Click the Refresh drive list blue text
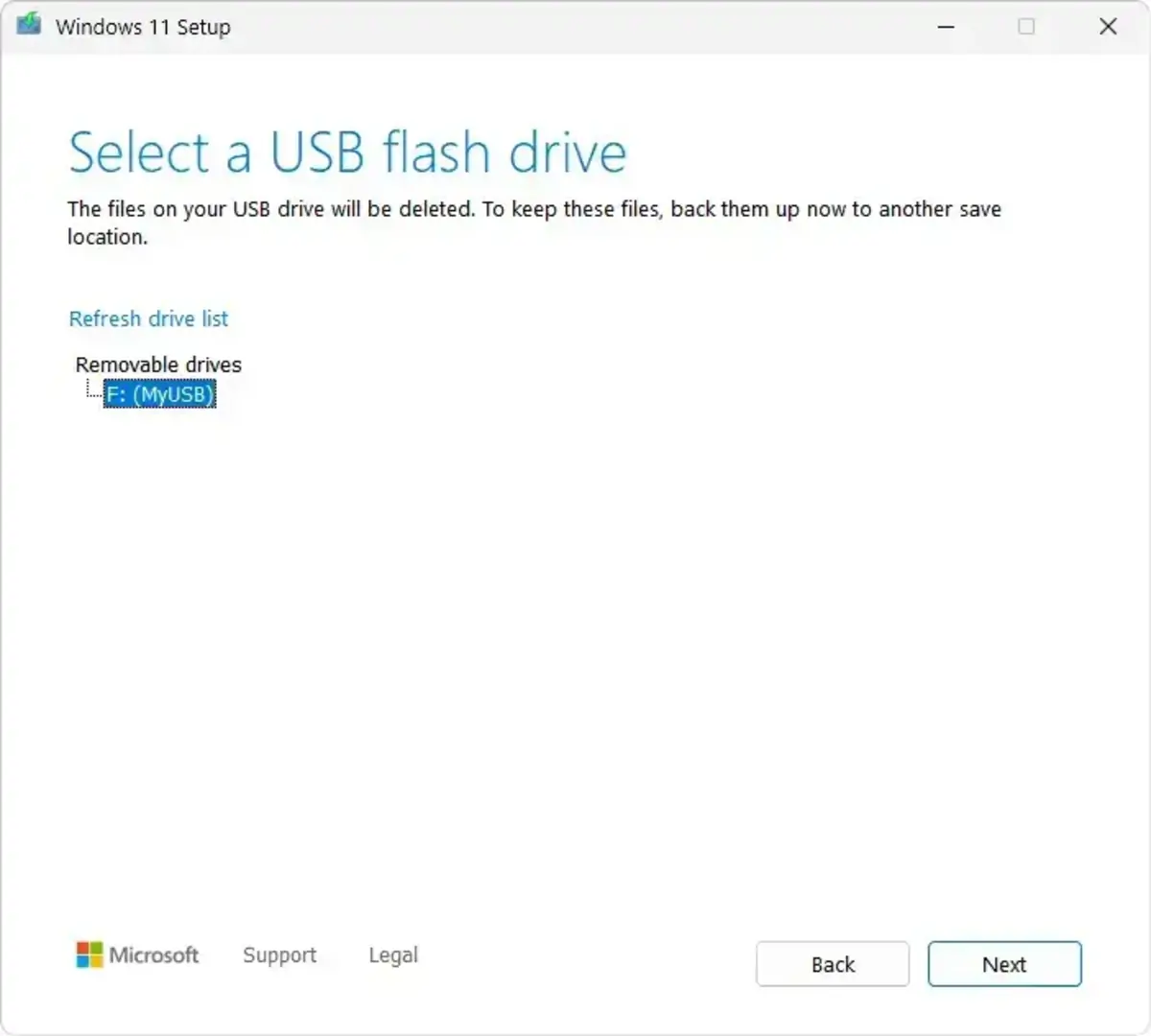The width and height of the screenshot is (1151, 1036). pos(148,318)
